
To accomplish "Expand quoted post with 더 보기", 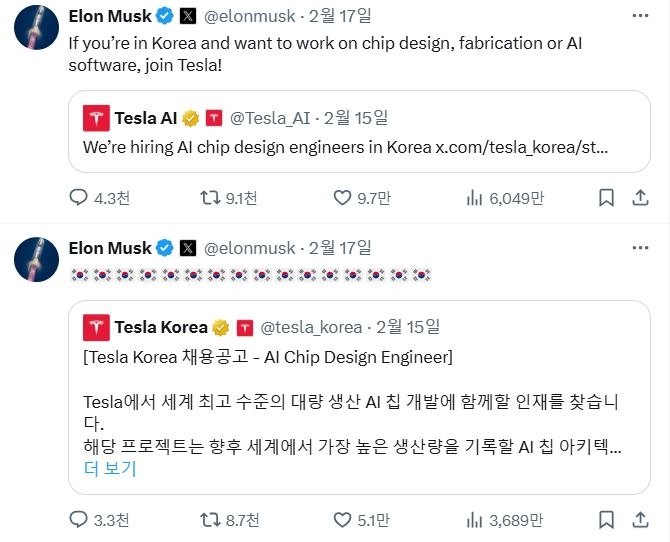I will pyautogui.click(x=109, y=468).
